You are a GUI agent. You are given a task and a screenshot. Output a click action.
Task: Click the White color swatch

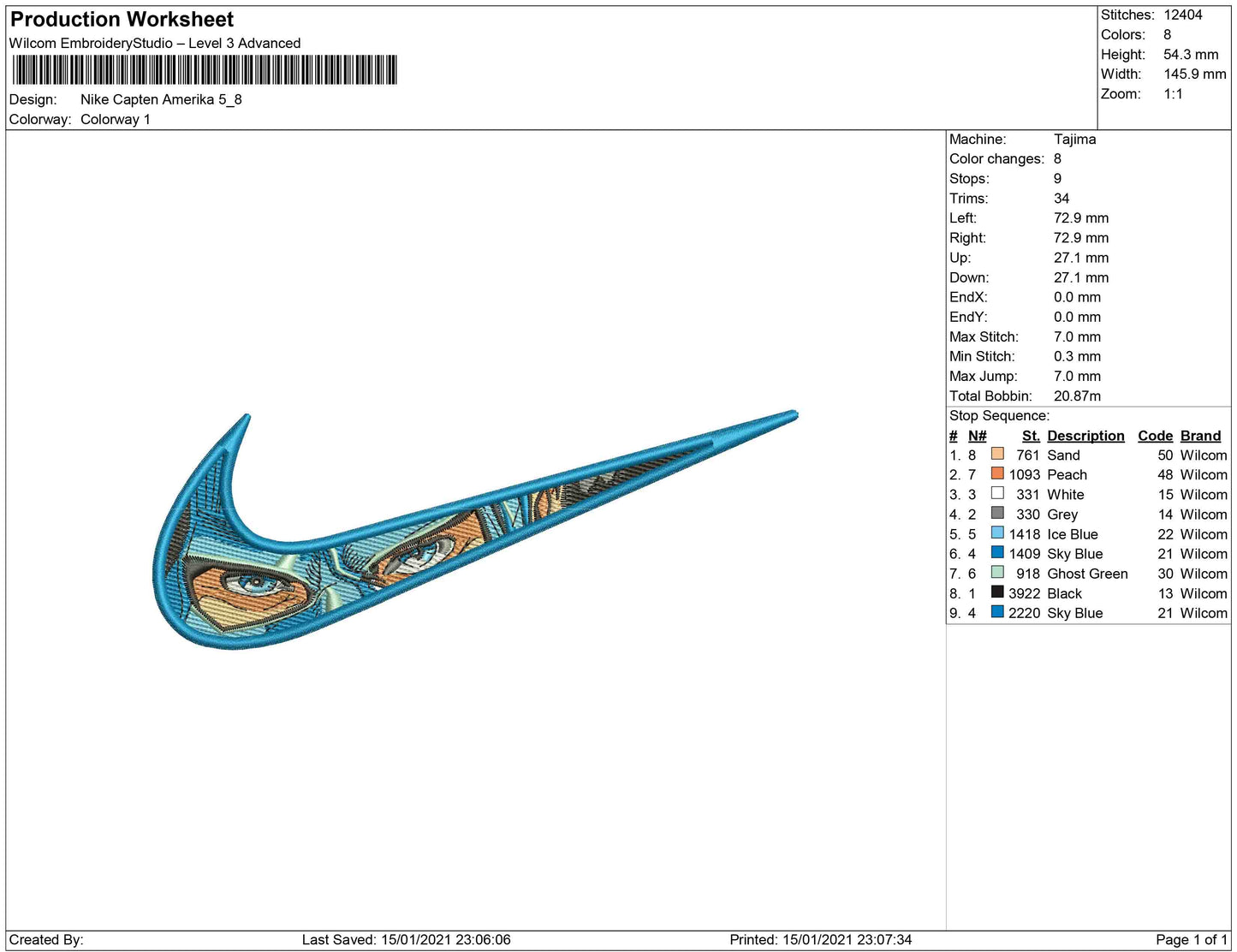click(997, 493)
